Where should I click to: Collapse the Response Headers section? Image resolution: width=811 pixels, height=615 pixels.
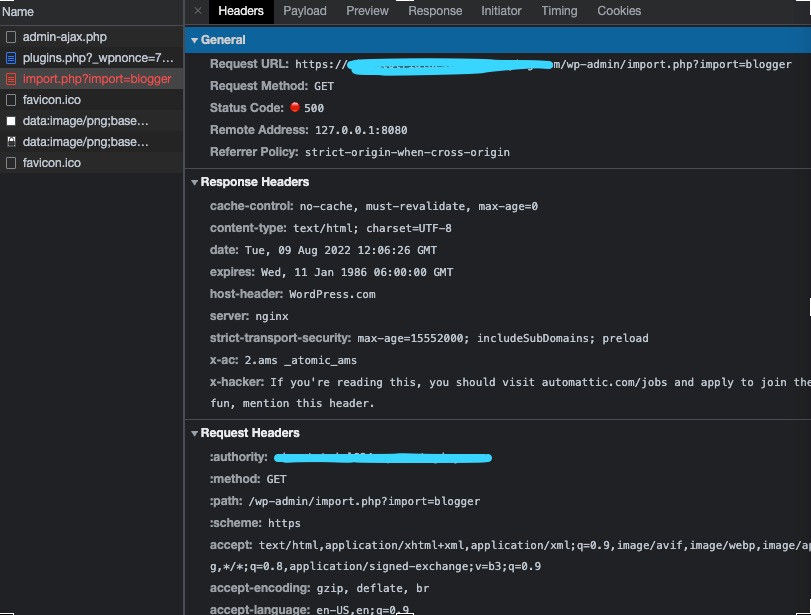pyautogui.click(x=194, y=183)
